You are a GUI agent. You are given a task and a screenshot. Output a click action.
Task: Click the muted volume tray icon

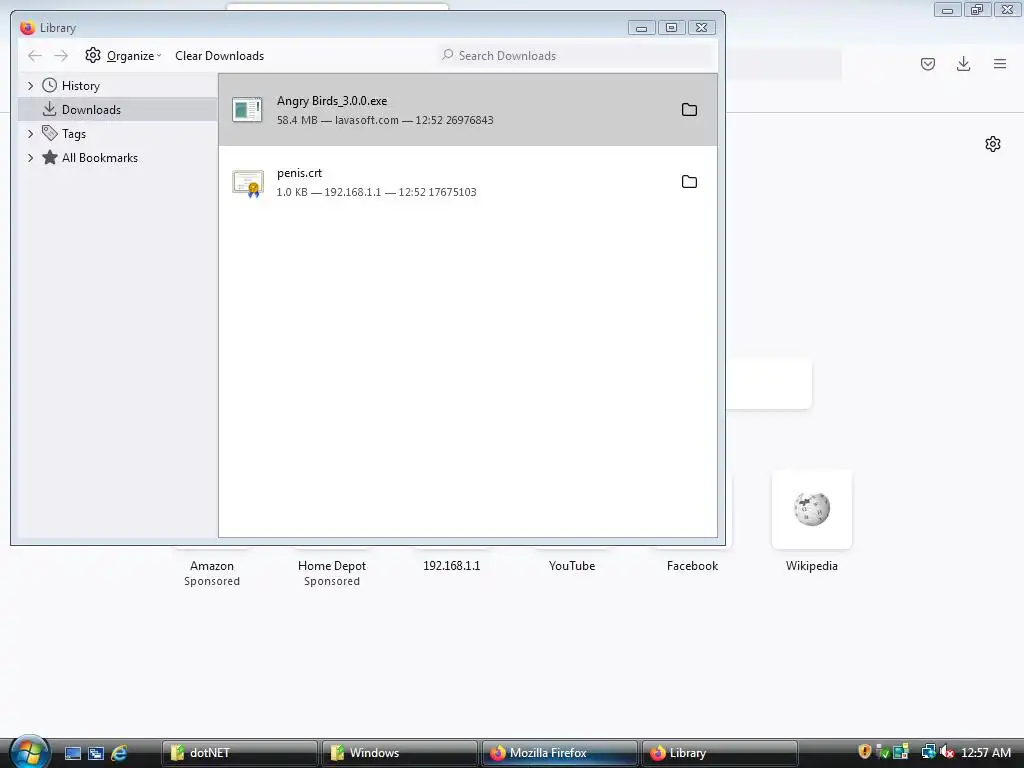point(947,752)
